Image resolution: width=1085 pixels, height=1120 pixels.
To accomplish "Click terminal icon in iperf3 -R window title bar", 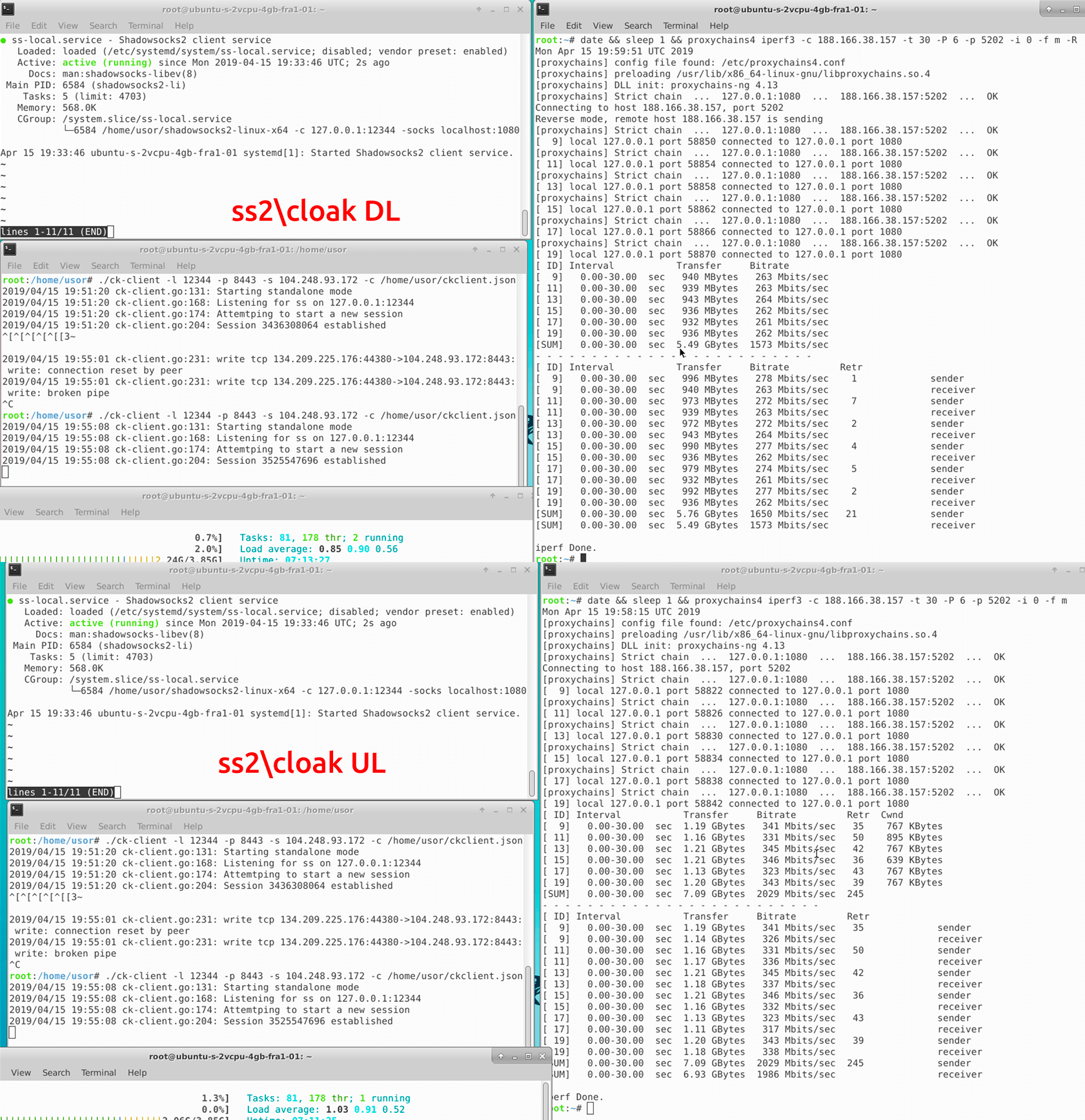I will coord(543,9).
